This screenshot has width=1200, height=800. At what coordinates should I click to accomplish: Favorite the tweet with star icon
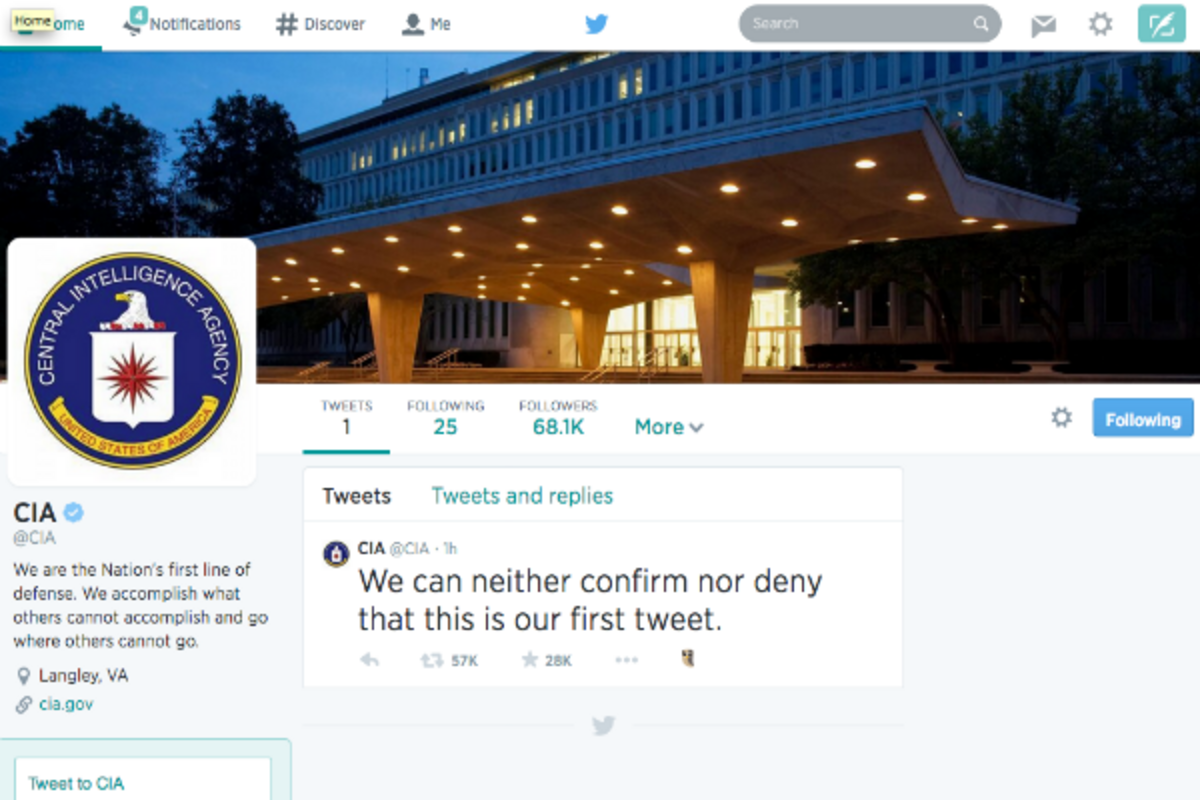[x=529, y=660]
